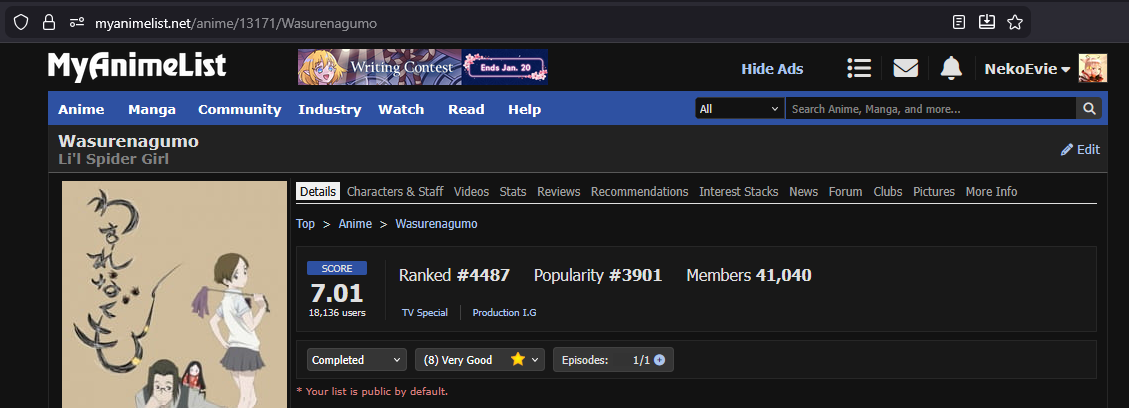Screen dimensions: 1129x408
Task: Click the Wasurenagumo breadcrumb link
Action: (436, 224)
